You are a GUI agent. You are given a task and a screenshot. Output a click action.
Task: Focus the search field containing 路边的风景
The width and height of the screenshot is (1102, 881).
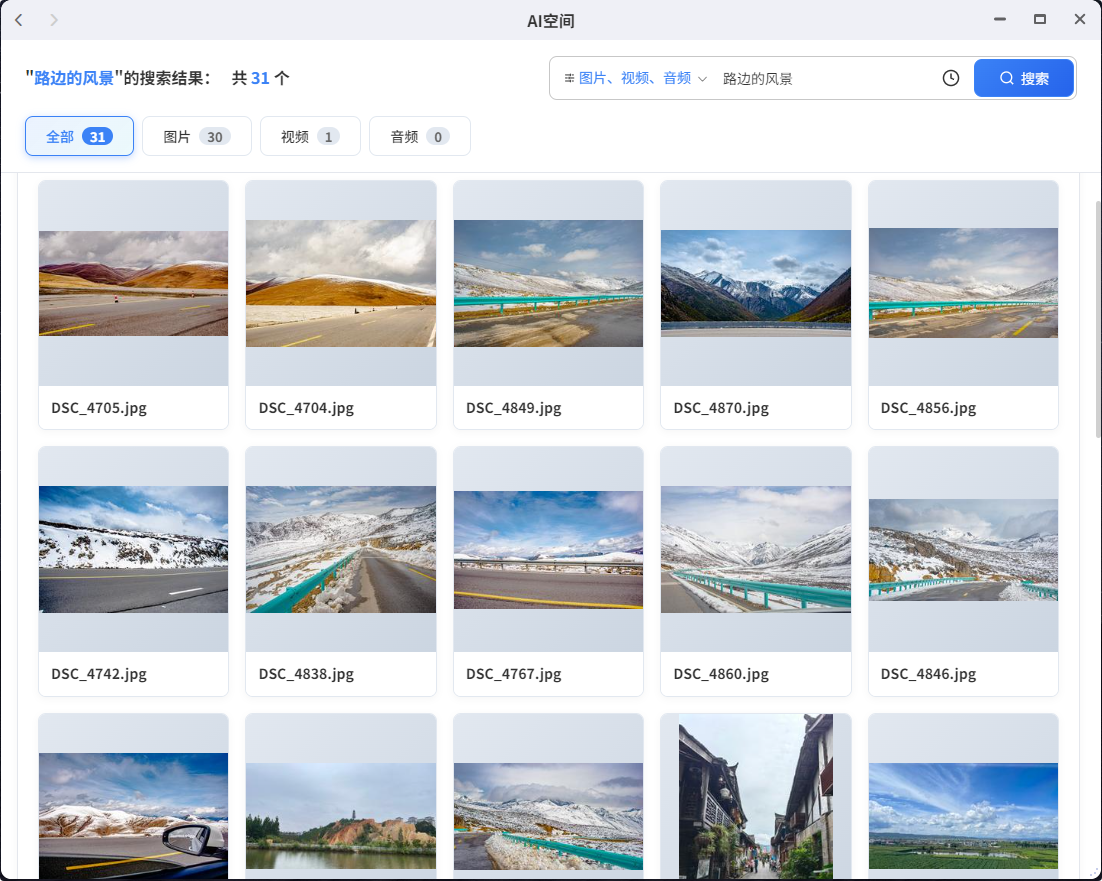[x=826, y=78]
